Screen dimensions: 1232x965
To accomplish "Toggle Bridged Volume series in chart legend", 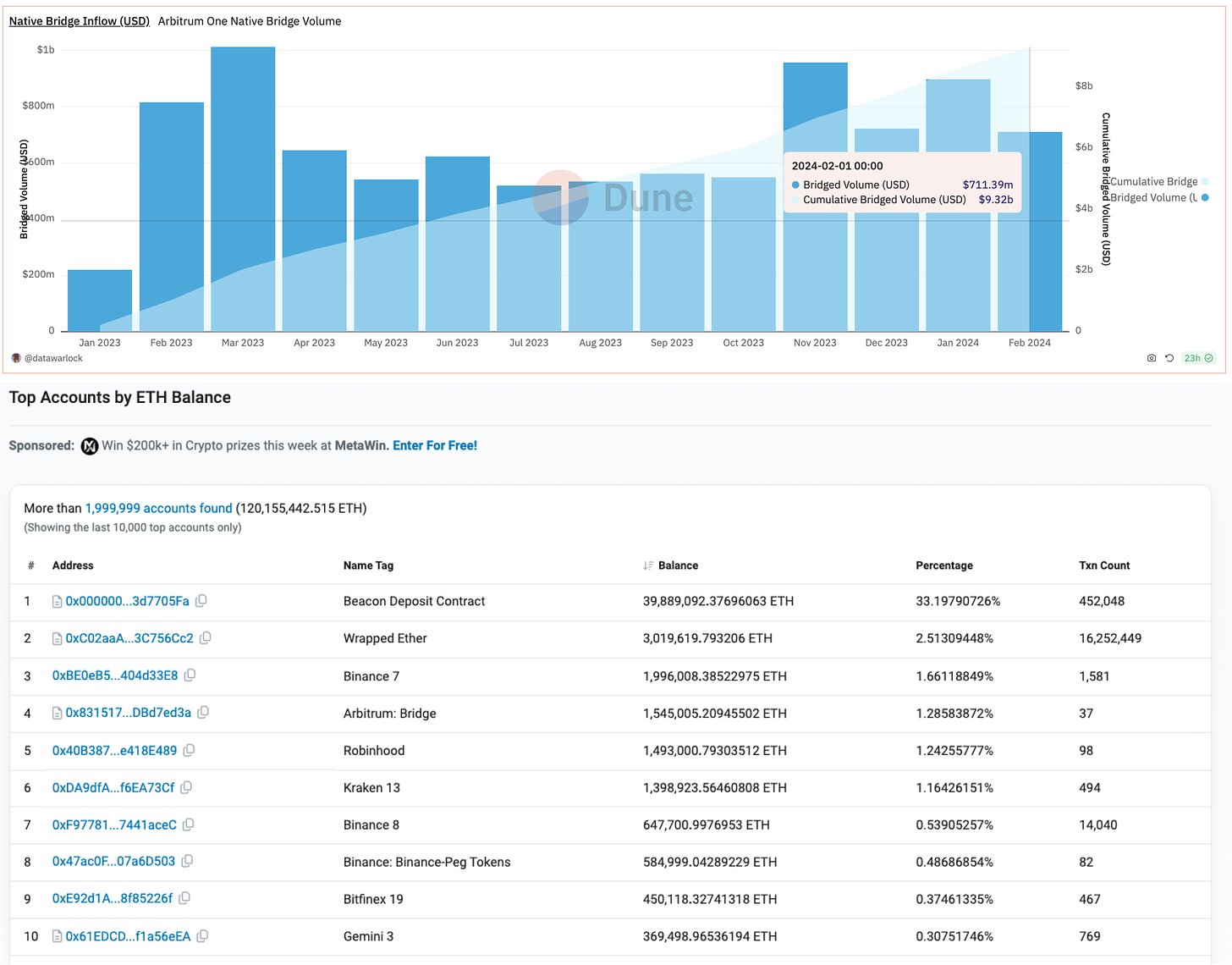I will click(1157, 198).
